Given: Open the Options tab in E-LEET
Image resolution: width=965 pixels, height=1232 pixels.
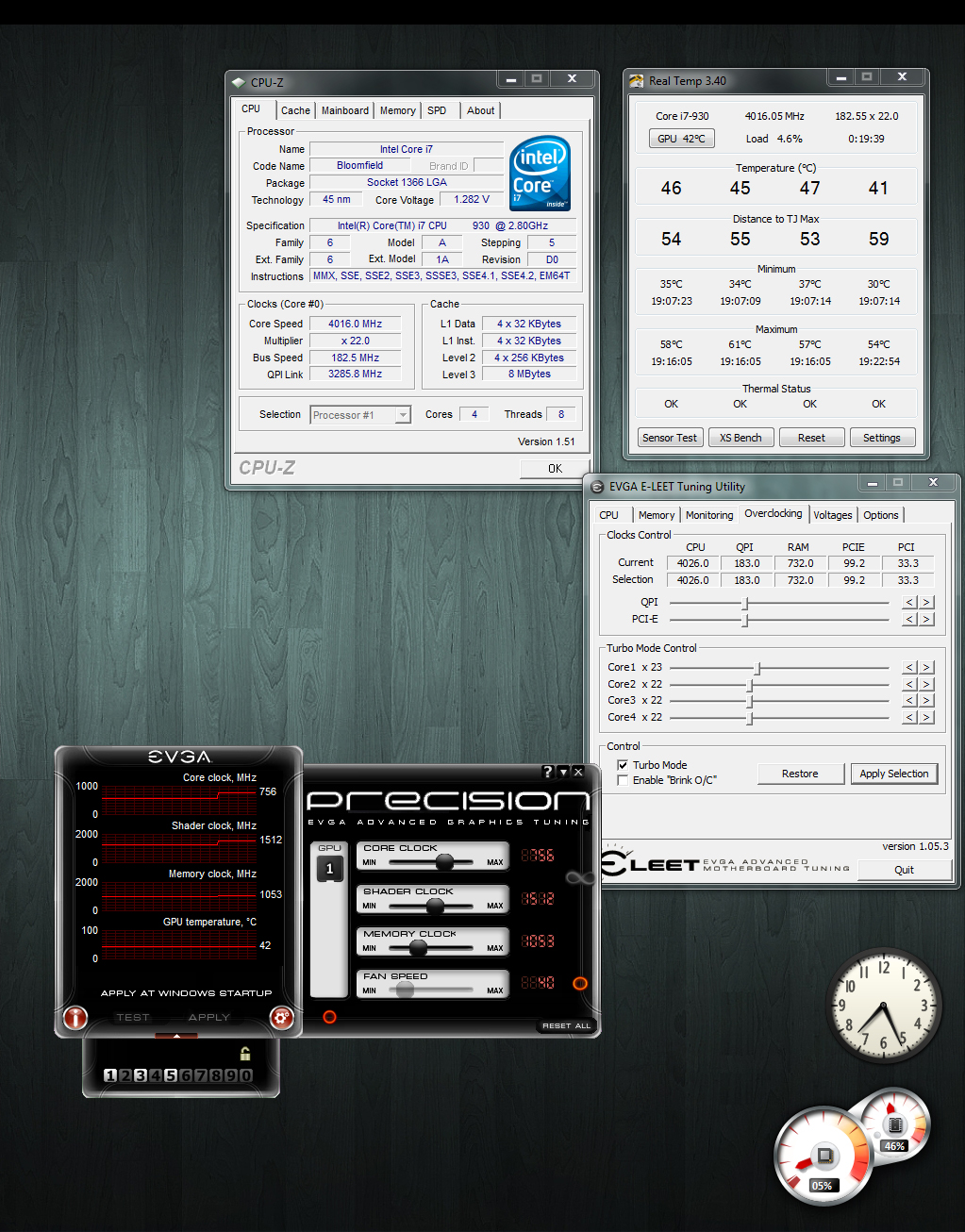Looking at the screenshot, I should pos(881,515).
